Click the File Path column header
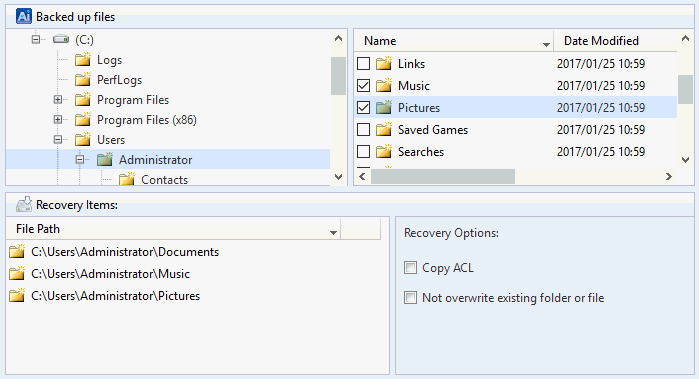Viewport: 699px width, 379px height. coord(173,229)
